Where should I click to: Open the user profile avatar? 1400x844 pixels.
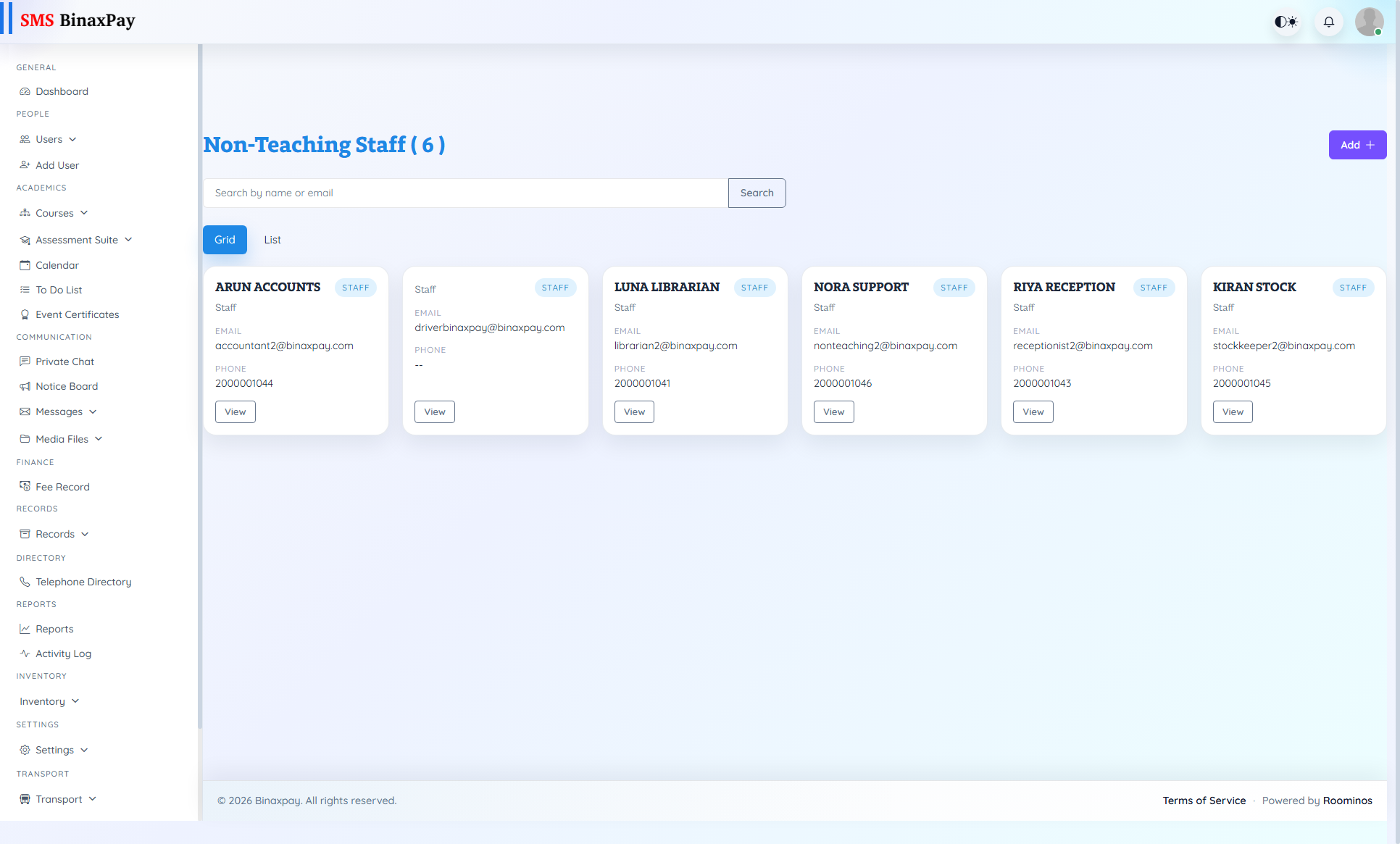1369,21
